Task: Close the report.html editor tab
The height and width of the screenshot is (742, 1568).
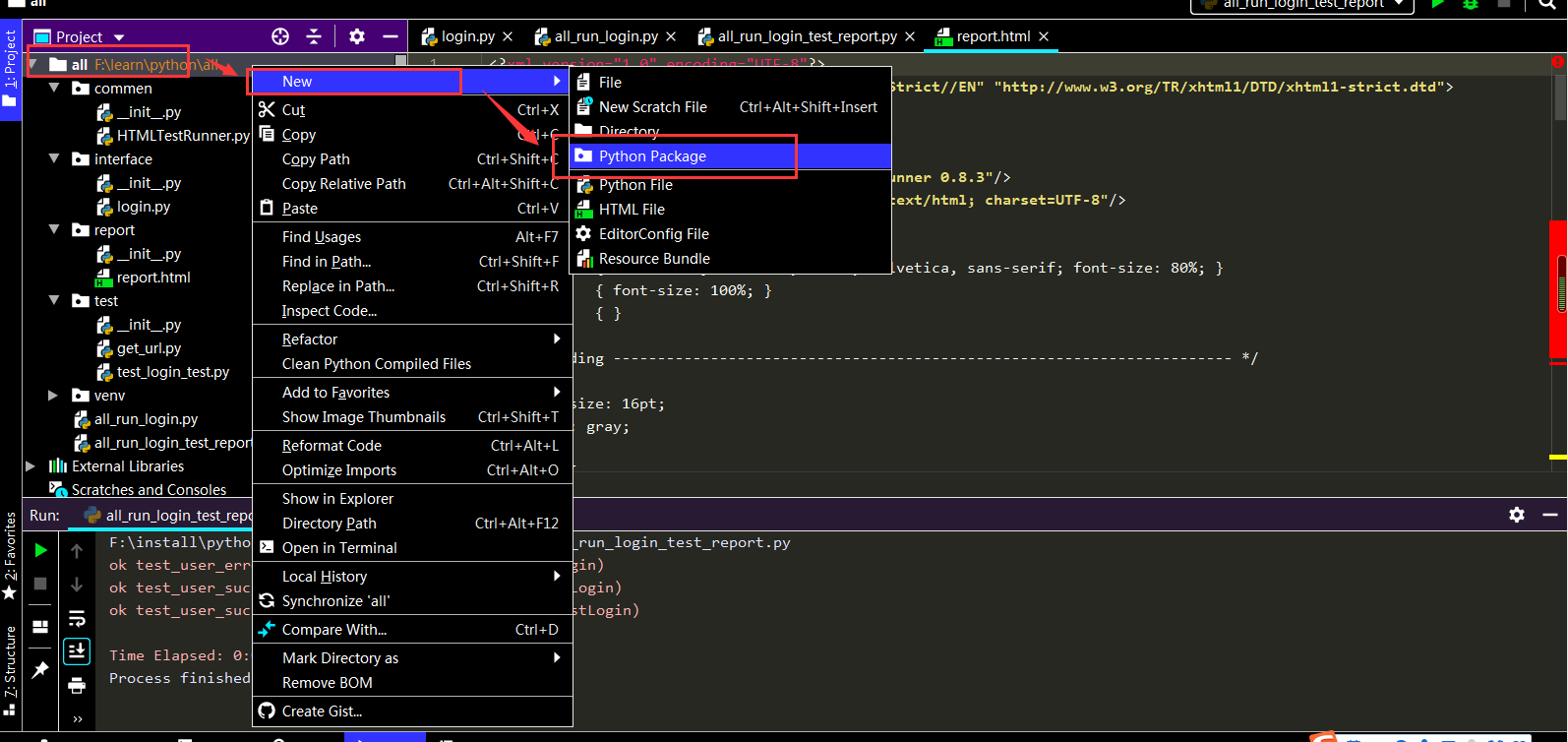Action: click(x=1044, y=36)
